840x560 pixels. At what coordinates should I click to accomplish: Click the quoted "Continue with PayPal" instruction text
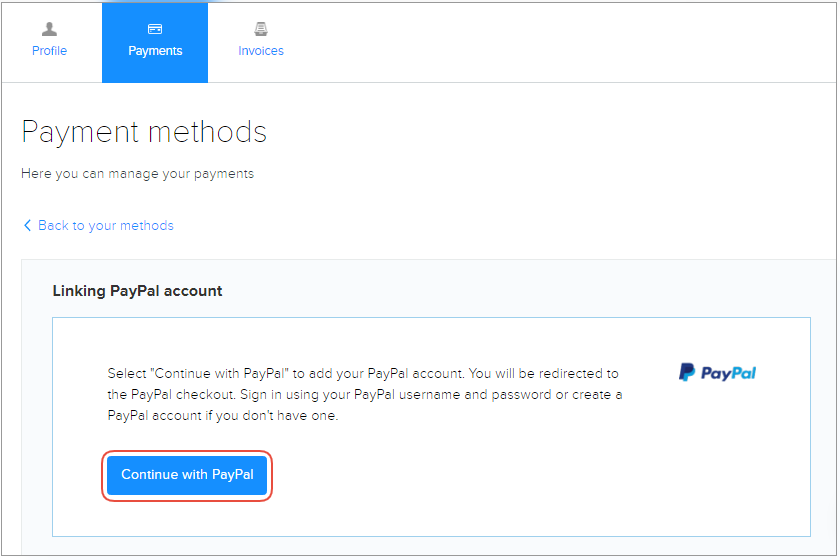[x=219, y=373]
